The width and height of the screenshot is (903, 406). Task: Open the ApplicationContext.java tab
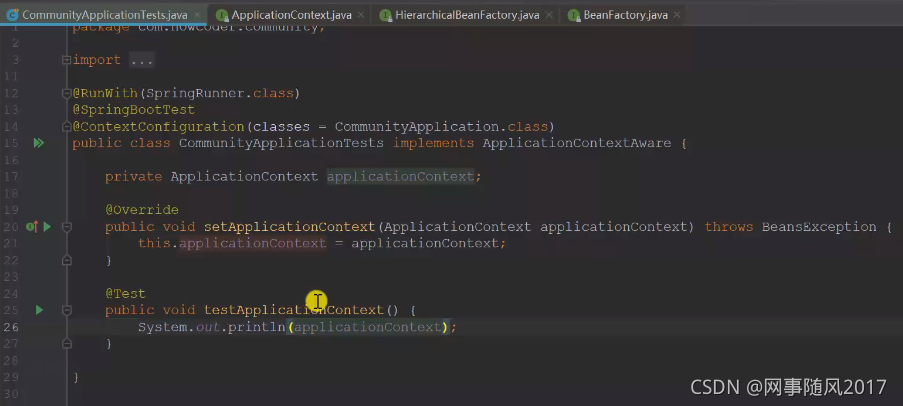click(x=291, y=15)
